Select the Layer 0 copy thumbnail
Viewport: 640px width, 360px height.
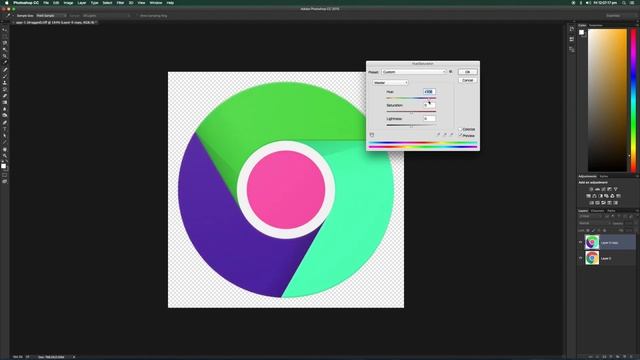[592, 242]
